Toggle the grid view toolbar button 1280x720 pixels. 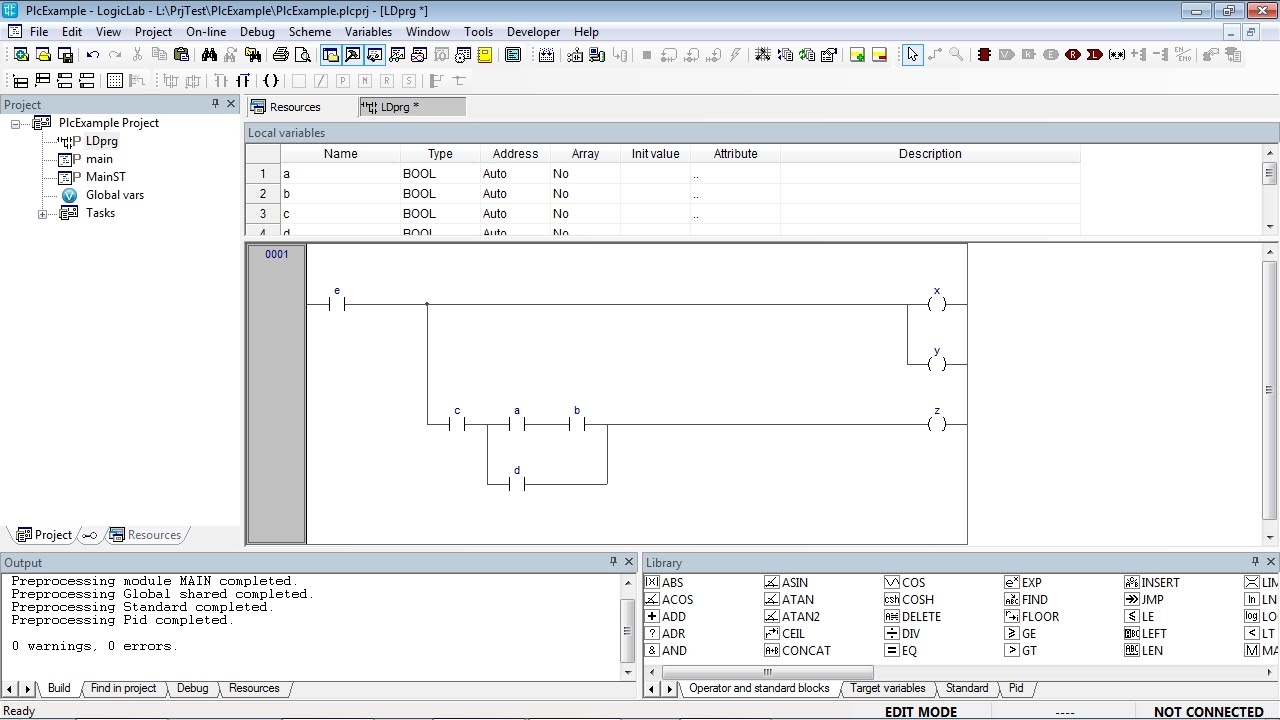[x=115, y=81]
